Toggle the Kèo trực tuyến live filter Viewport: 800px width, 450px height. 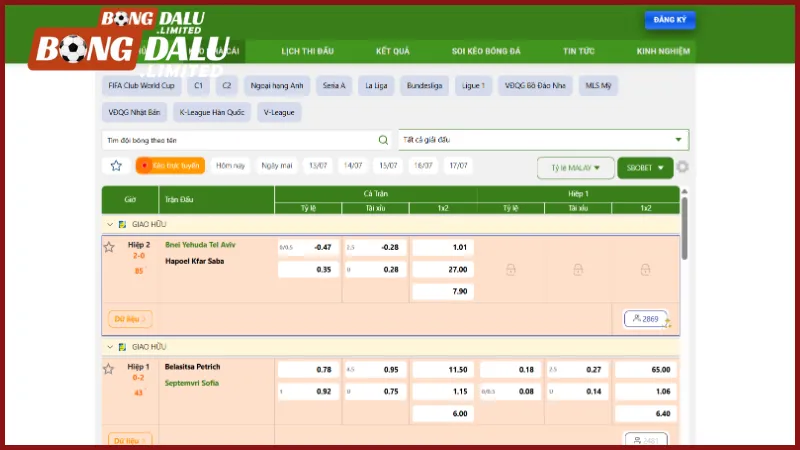(170, 165)
